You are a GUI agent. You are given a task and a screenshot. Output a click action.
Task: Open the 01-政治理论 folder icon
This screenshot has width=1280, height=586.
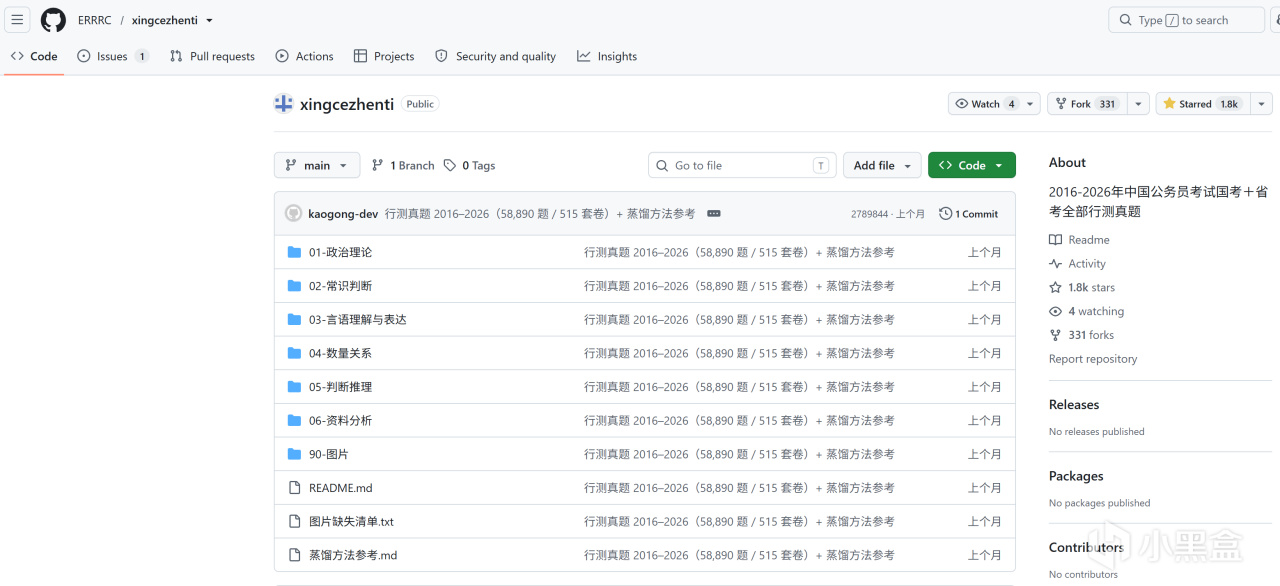click(x=294, y=252)
